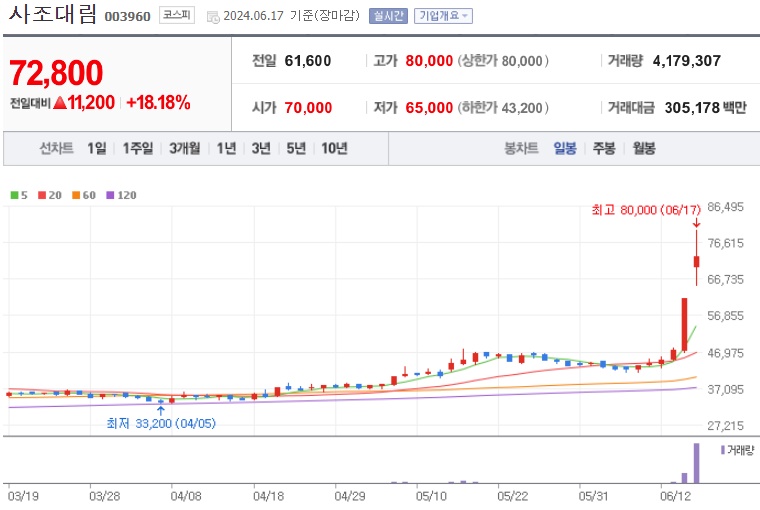Click the orange 60-day moving average swatch
Viewport: 760px width, 510px height.
pos(76,195)
